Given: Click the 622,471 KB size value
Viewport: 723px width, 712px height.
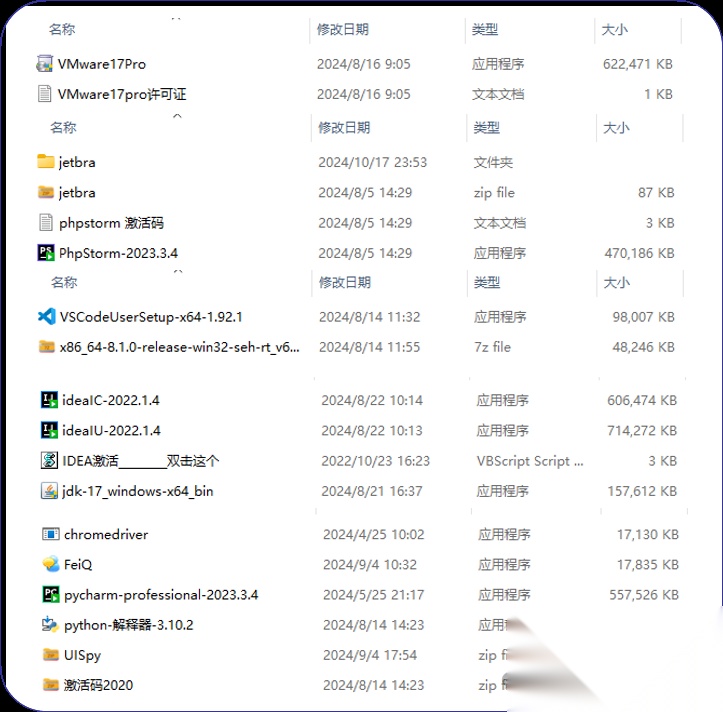Looking at the screenshot, I should tap(638, 64).
